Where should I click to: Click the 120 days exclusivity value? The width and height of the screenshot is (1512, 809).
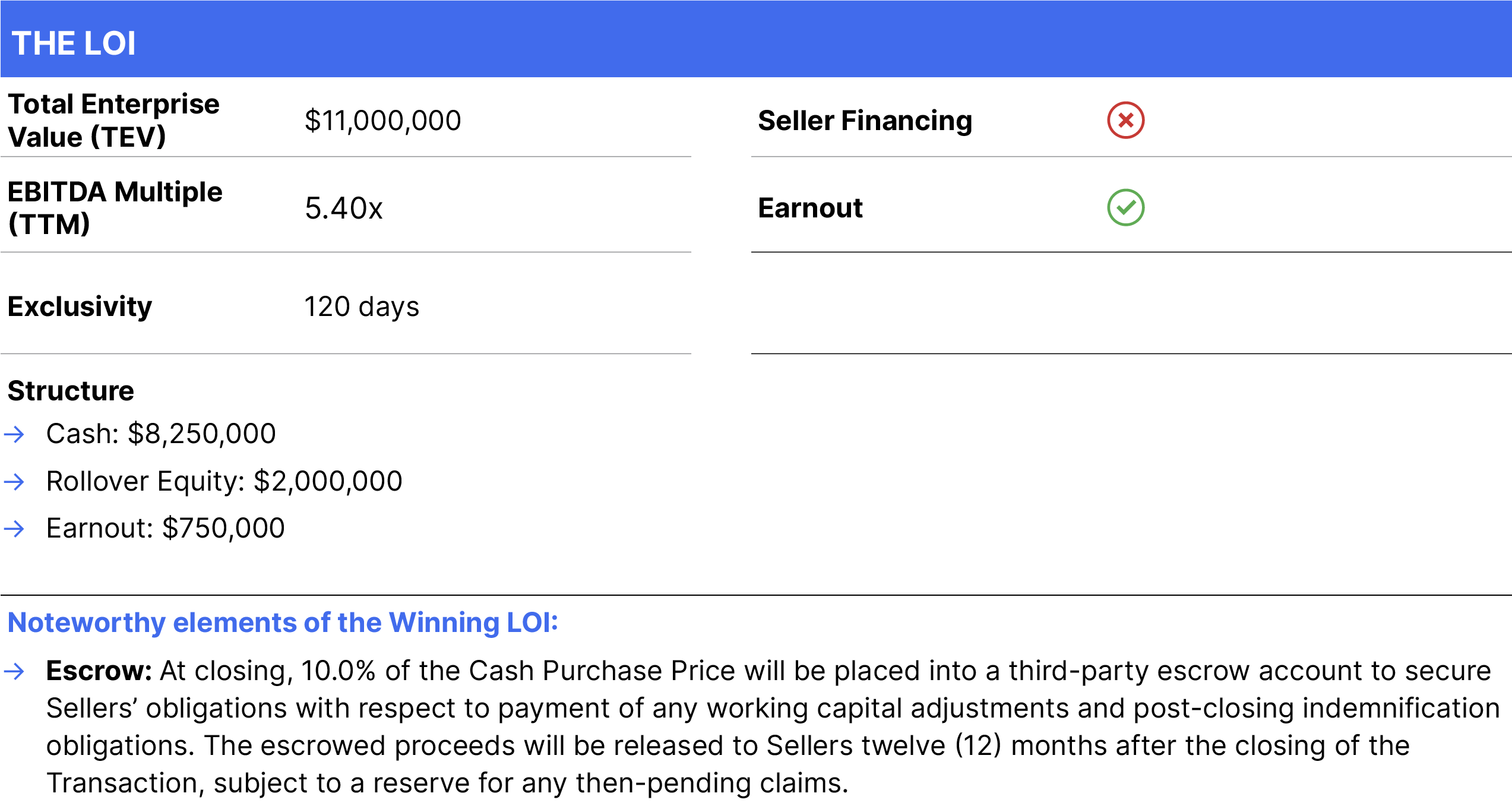(x=362, y=307)
